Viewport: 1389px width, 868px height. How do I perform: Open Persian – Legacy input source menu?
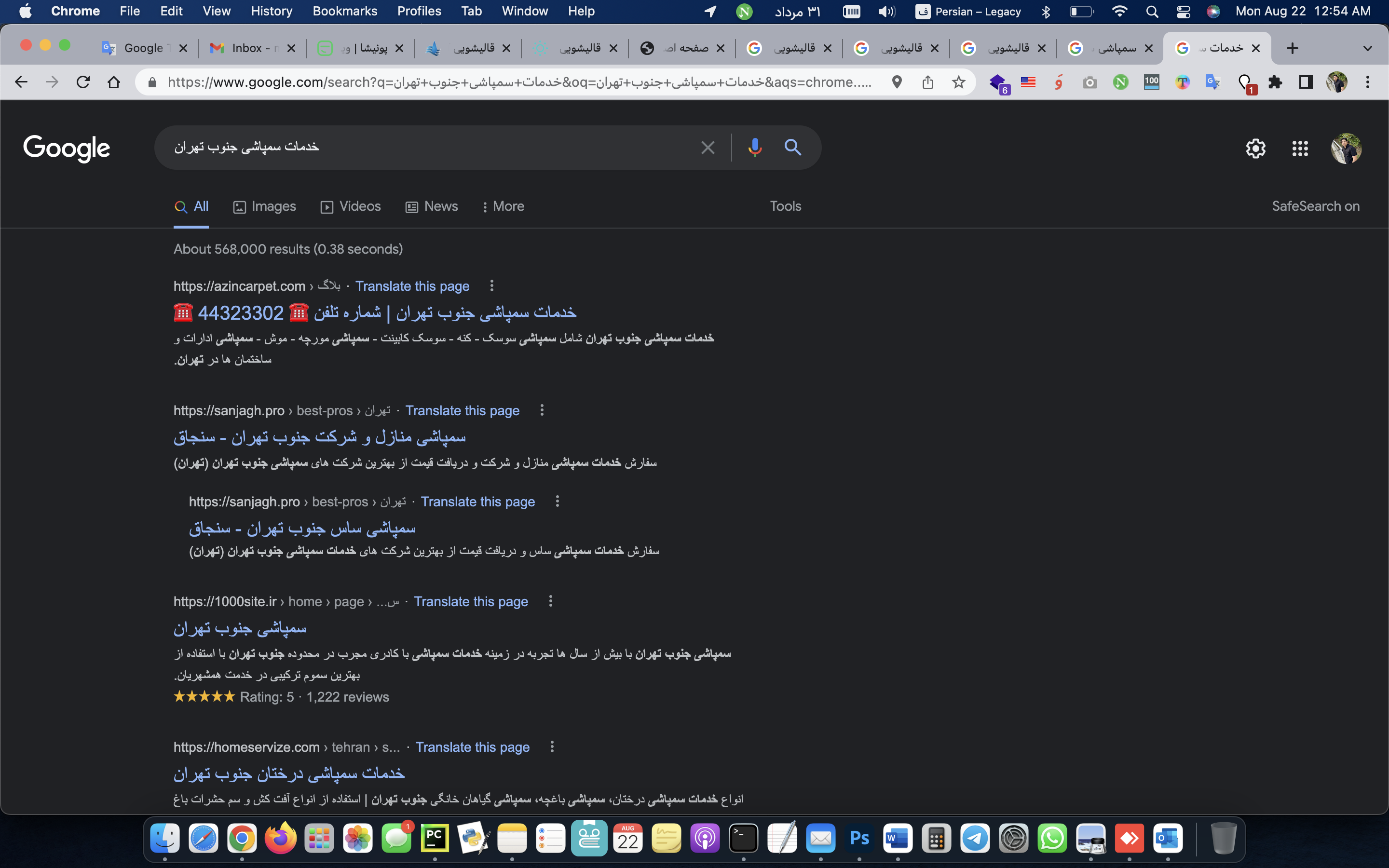[x=967, y=12]
